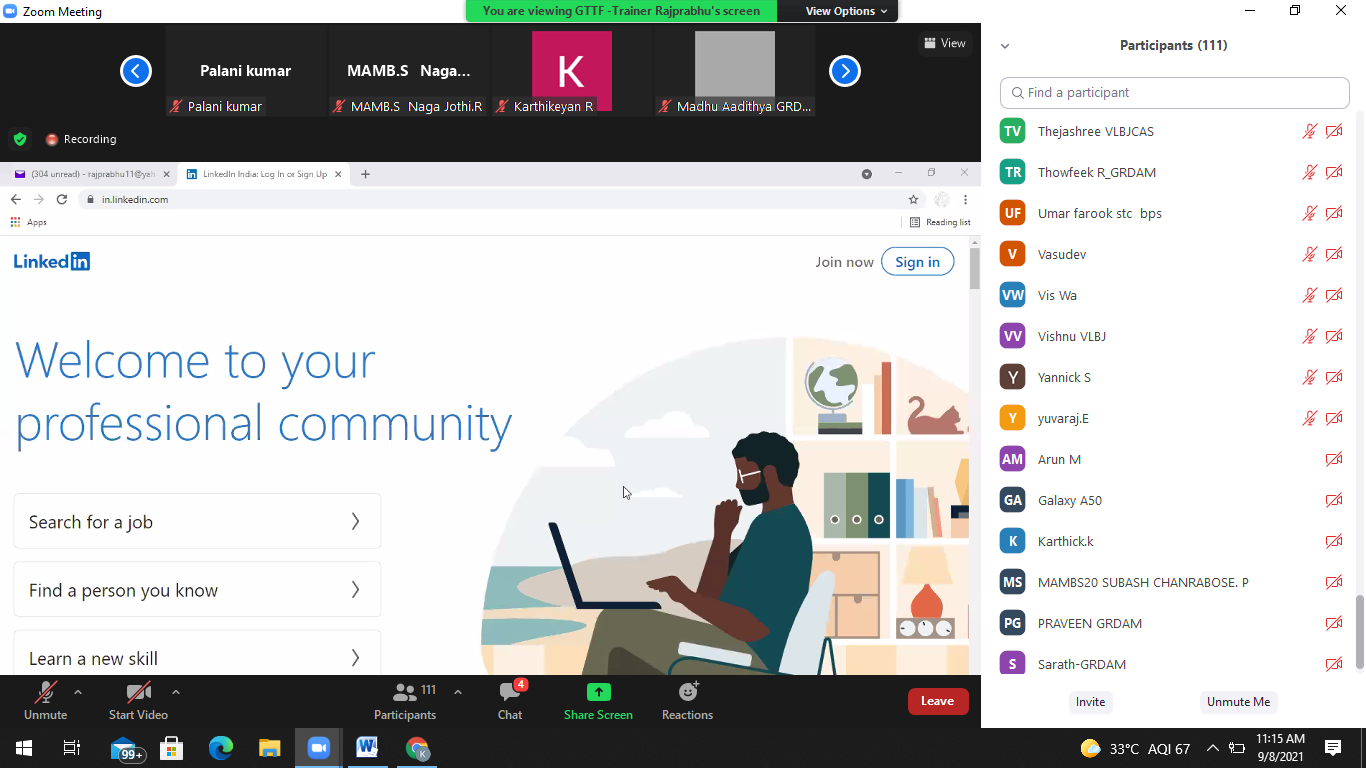This screenshot has width=1366, height=768.
Task: Open the Participants panel icon
Action: [405, 692]
